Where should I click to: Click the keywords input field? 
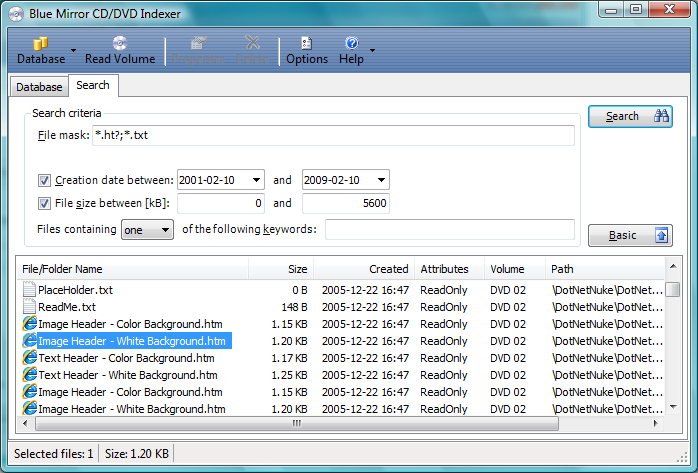450,230
